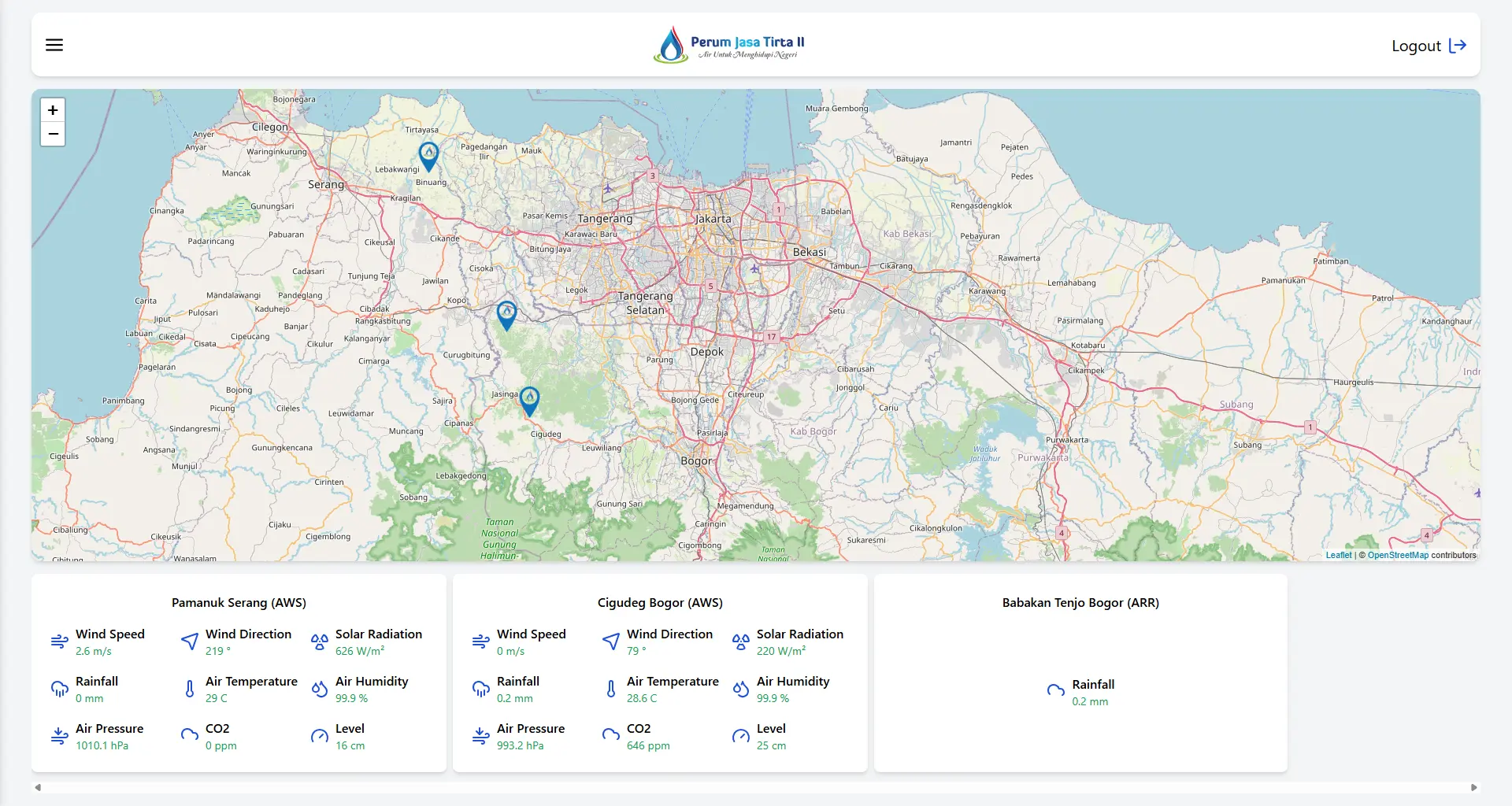Click Babakan Tenjo Rainfall cloud icon
Screen dimensions: 1512x806
[1055, 691]
